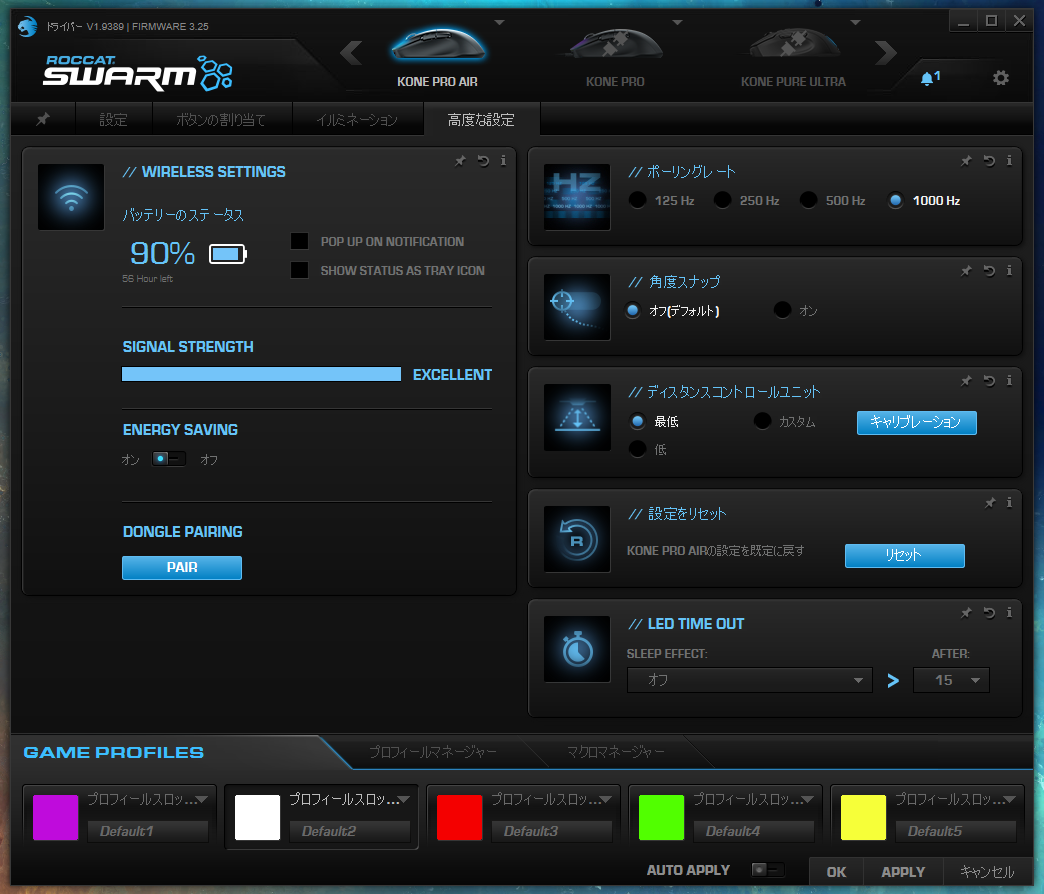
Task: Show info for LED TIME OUT panel
Action: [1009, 613]
